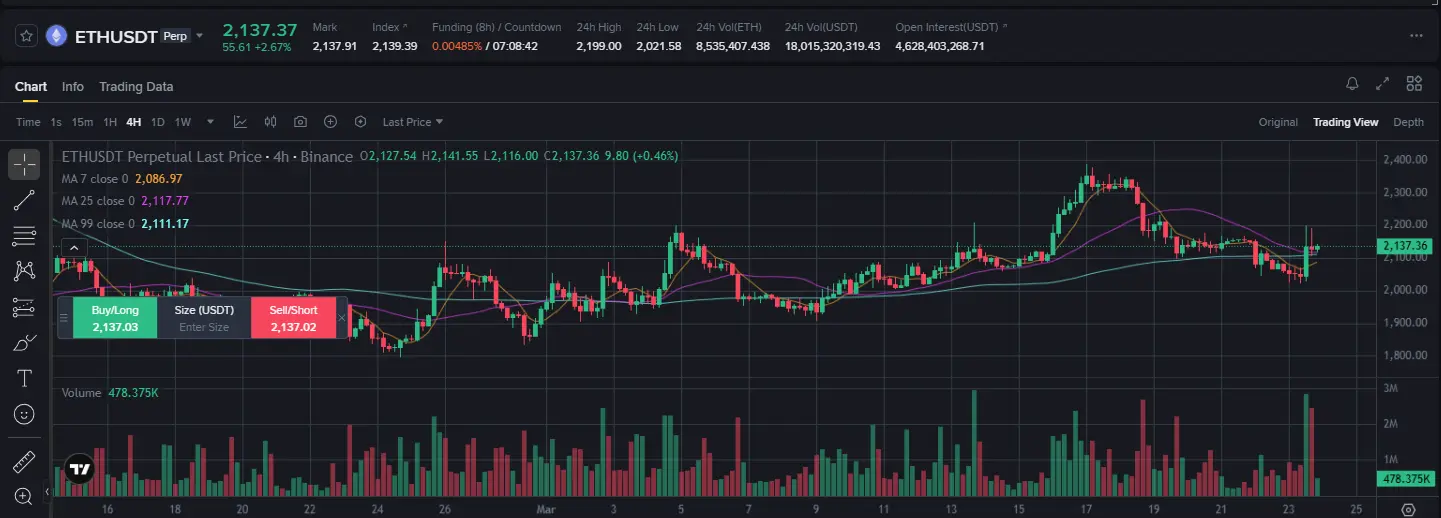
Task: Set chart interval to 1s
Action: (x=56, y=122)
